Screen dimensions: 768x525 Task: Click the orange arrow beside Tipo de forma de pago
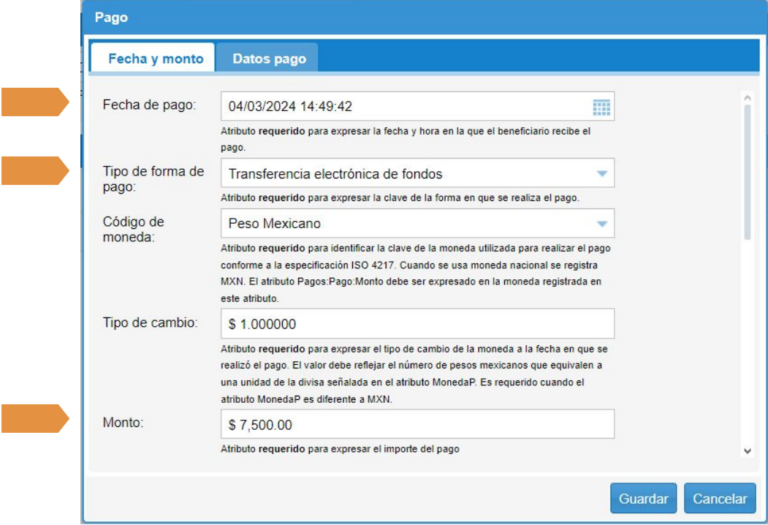35,171
